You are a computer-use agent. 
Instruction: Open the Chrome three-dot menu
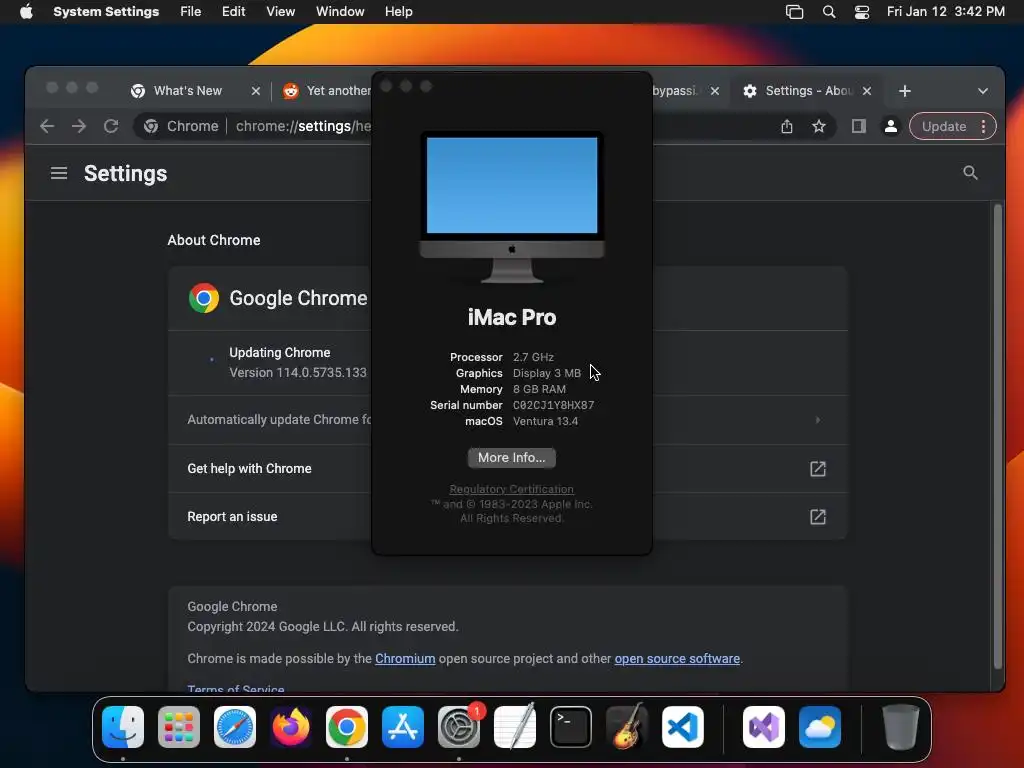[x=984, y=126]
